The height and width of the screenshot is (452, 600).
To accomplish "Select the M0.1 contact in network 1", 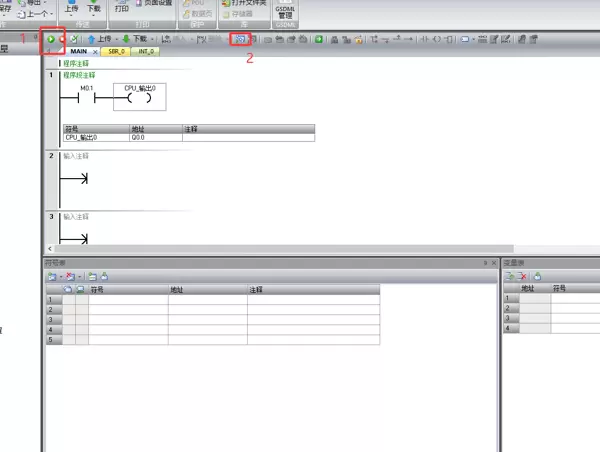I will [86, 98].
